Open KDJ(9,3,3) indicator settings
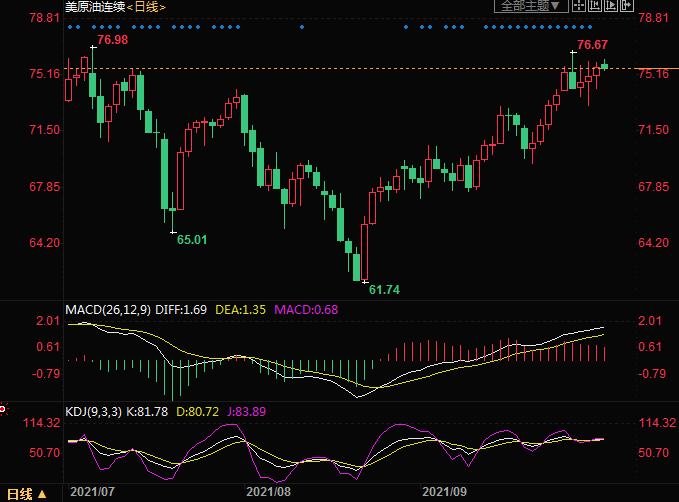679x502 pixels. [x=93, y=411]
